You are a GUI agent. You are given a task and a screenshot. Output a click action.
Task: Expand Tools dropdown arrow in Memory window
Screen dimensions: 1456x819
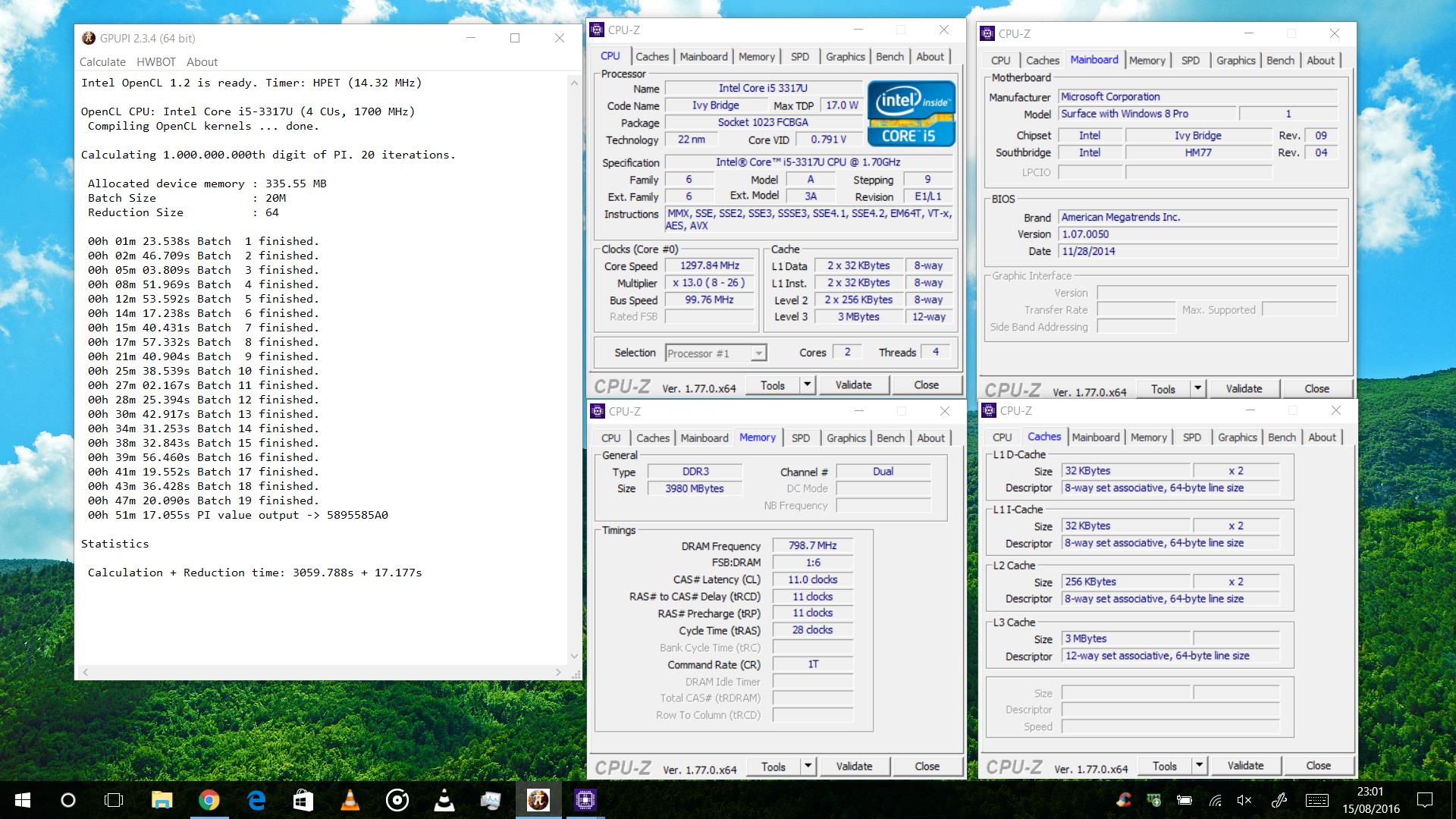tap(808, 766)
